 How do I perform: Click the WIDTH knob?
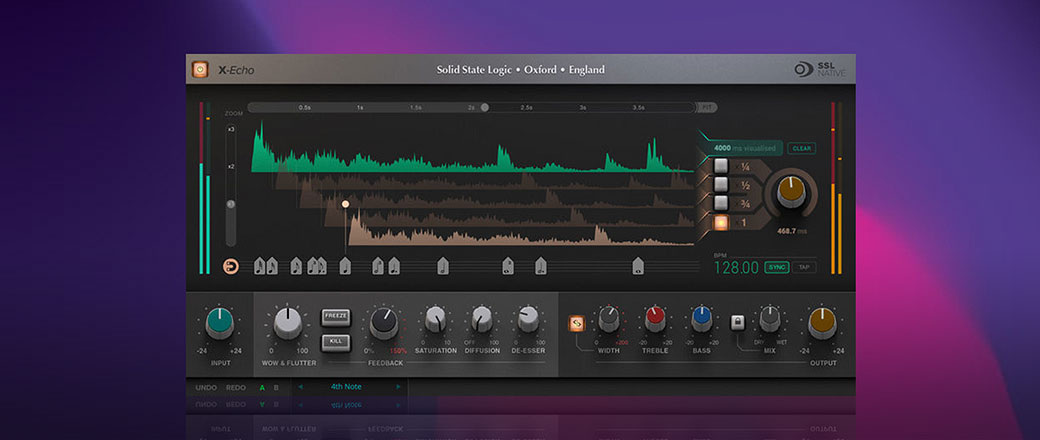pyautogui.click(x=608, y=320)
